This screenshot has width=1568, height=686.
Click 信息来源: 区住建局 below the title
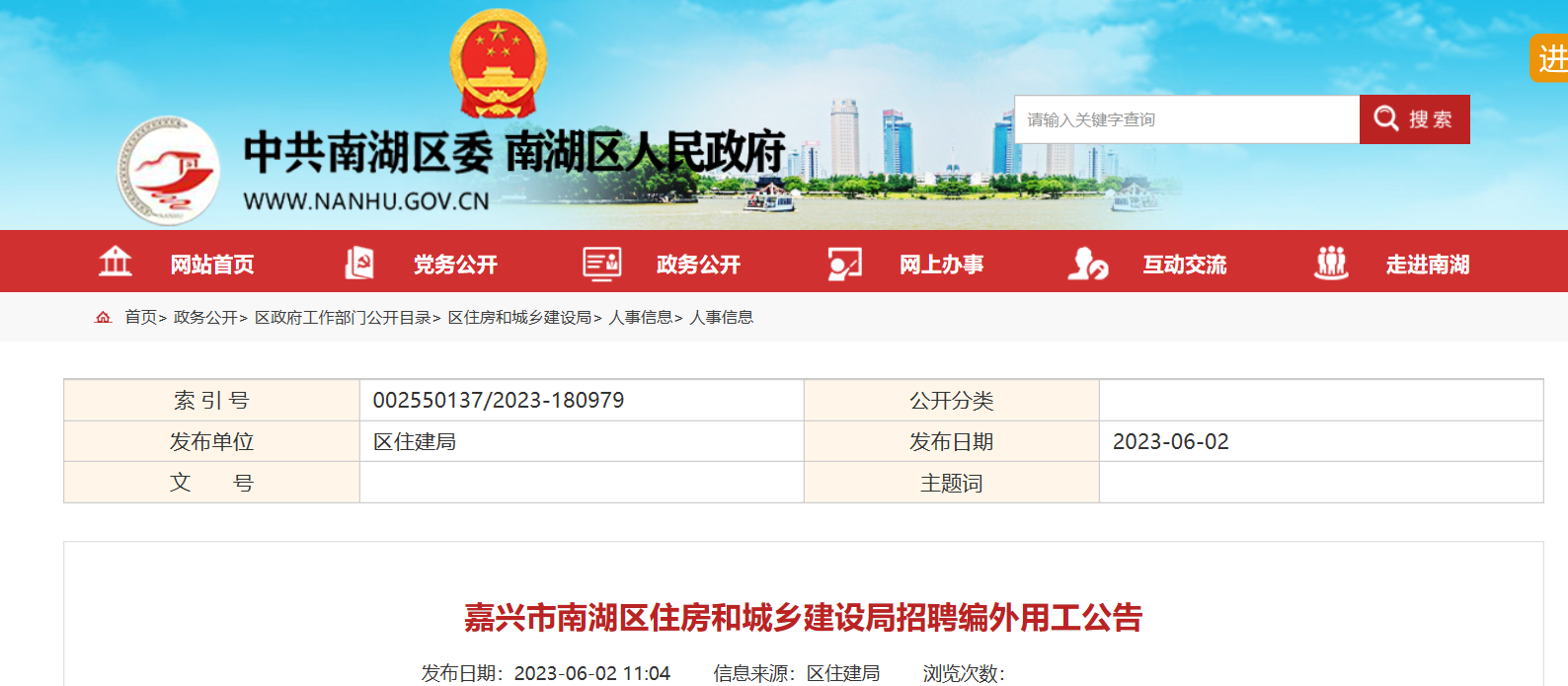(x=797, y=673)
